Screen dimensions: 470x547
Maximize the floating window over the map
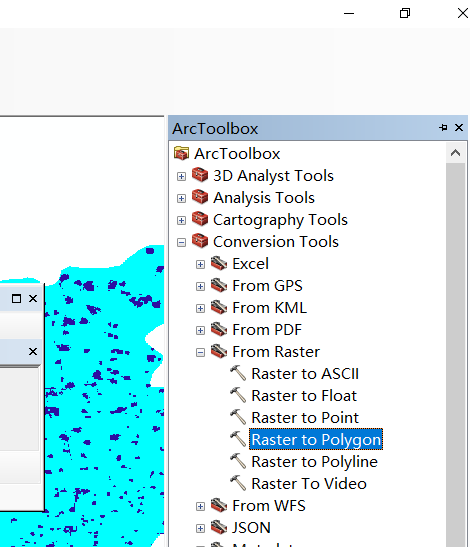[16, 298]
